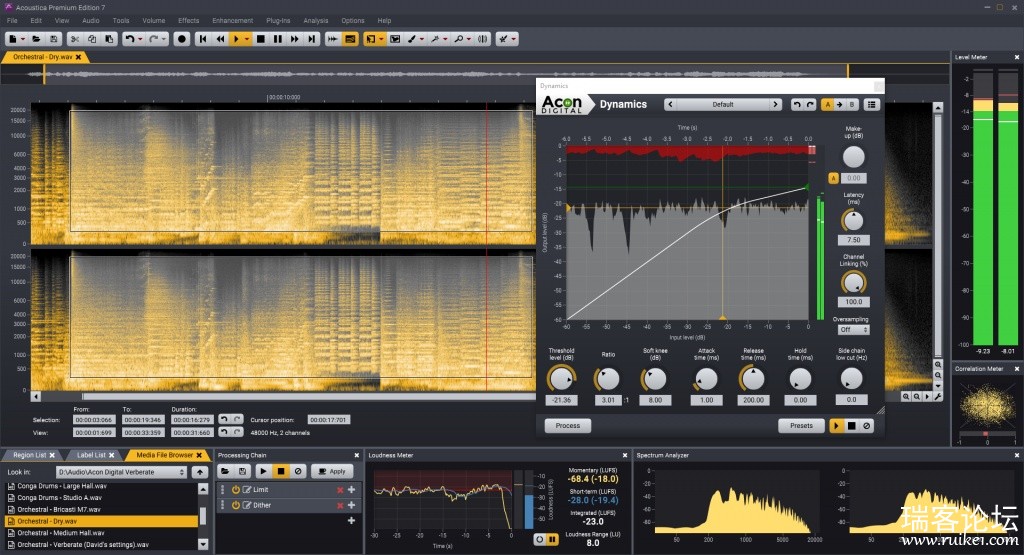Jump to end with the skip-to-end button

[312, 39]
